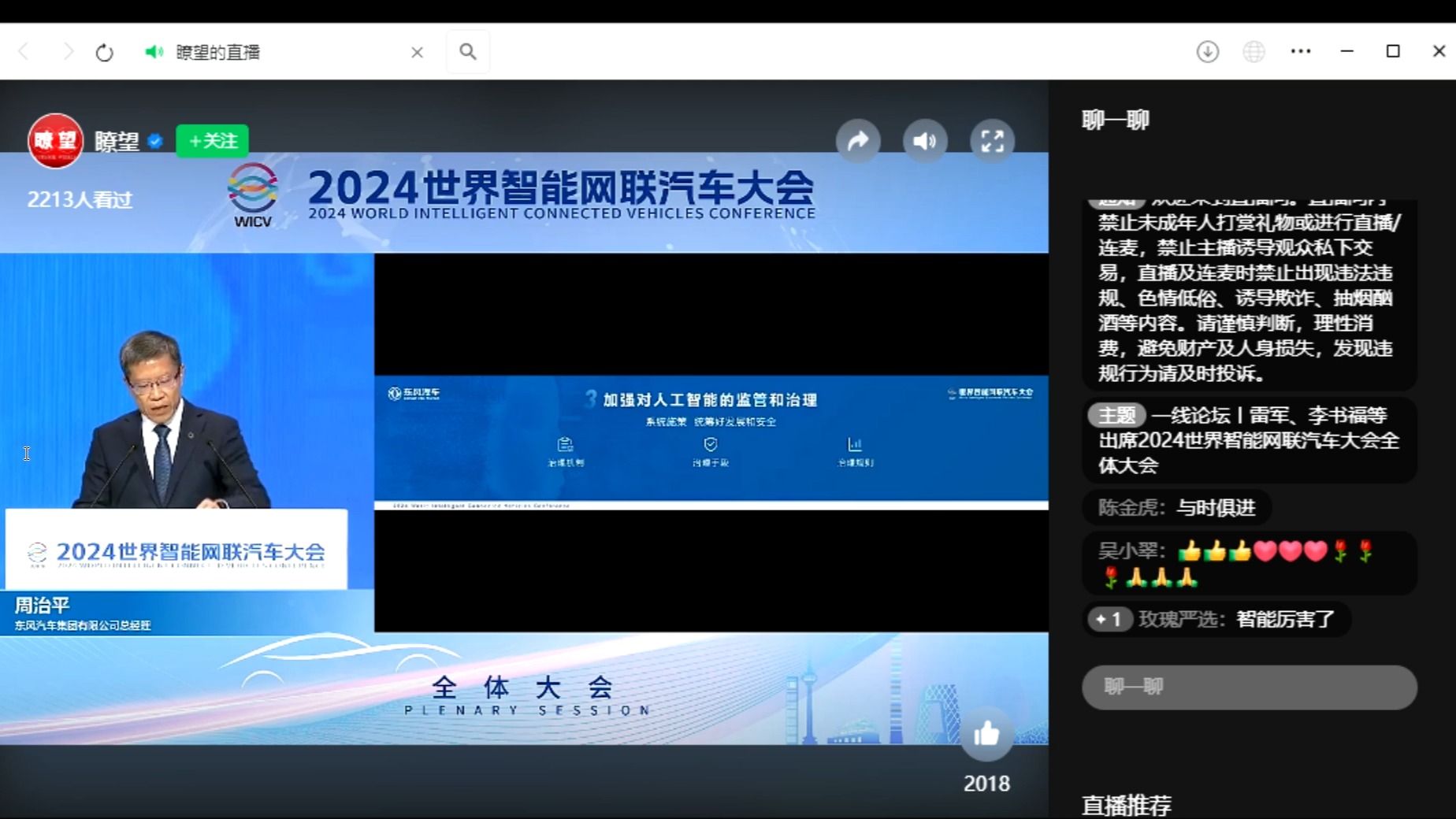1456x819 pixels.
Task: Mute the tab using the green speaker icon
Action: coord(154,52)
